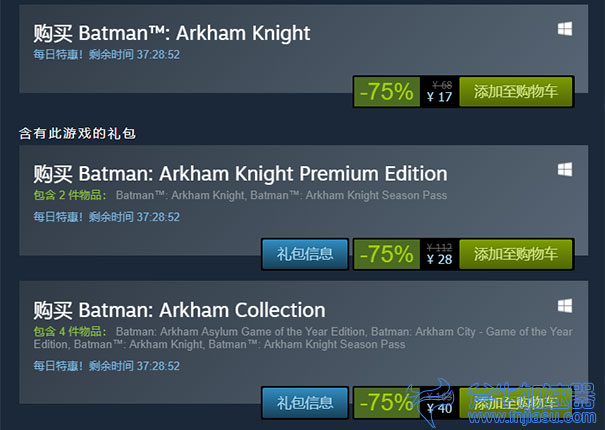The width and height of the screenshot is (605, 430).
Task: Click the Arkham Knight Premium Edition title
Action: 240,173
